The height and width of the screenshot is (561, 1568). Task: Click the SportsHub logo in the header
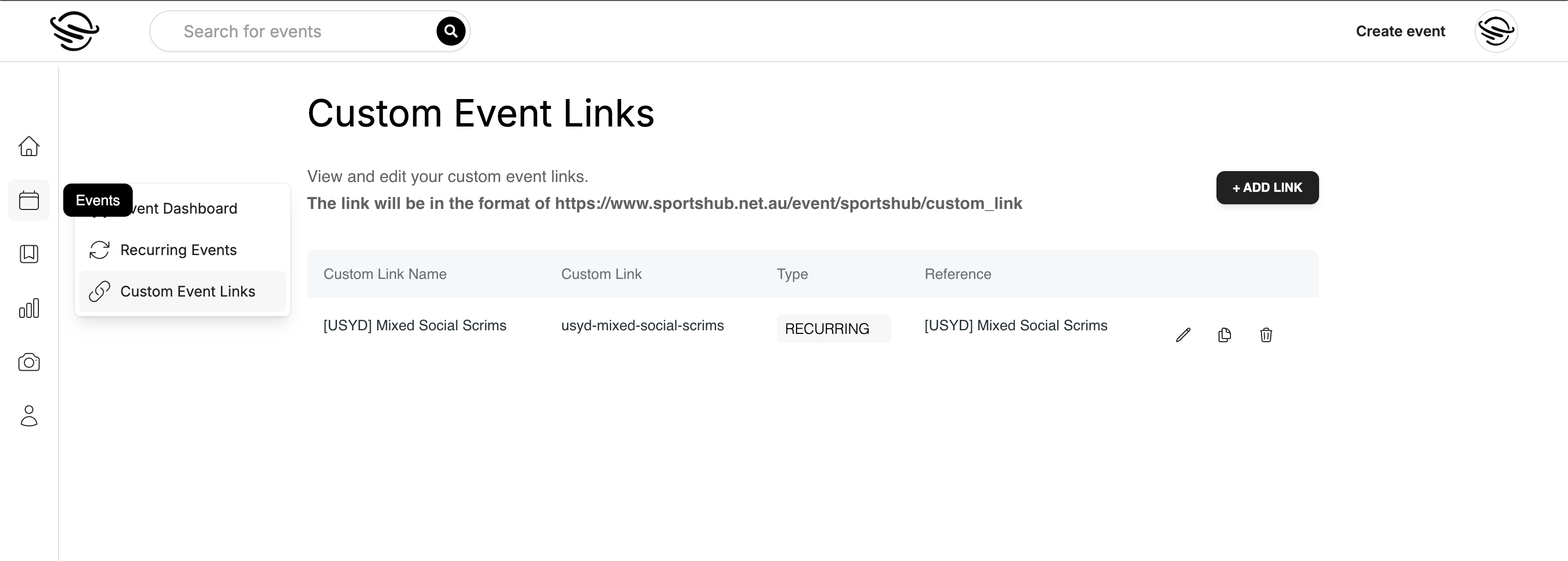coord(74,31)
